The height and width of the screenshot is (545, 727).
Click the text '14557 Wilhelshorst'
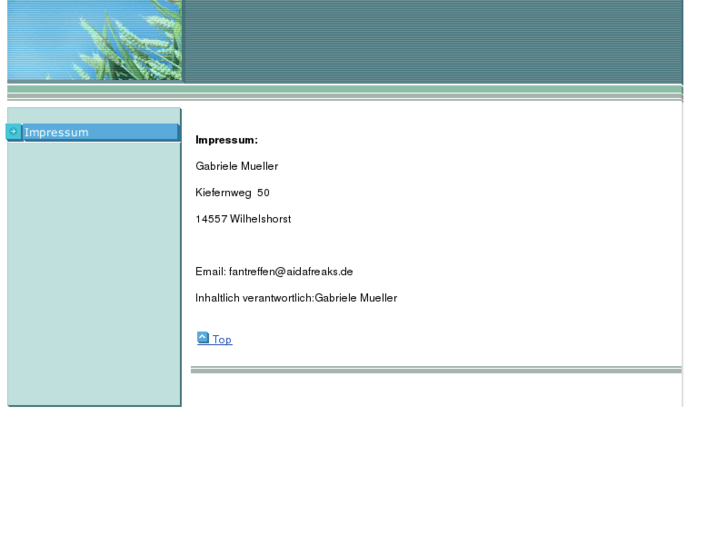(243, 219)
